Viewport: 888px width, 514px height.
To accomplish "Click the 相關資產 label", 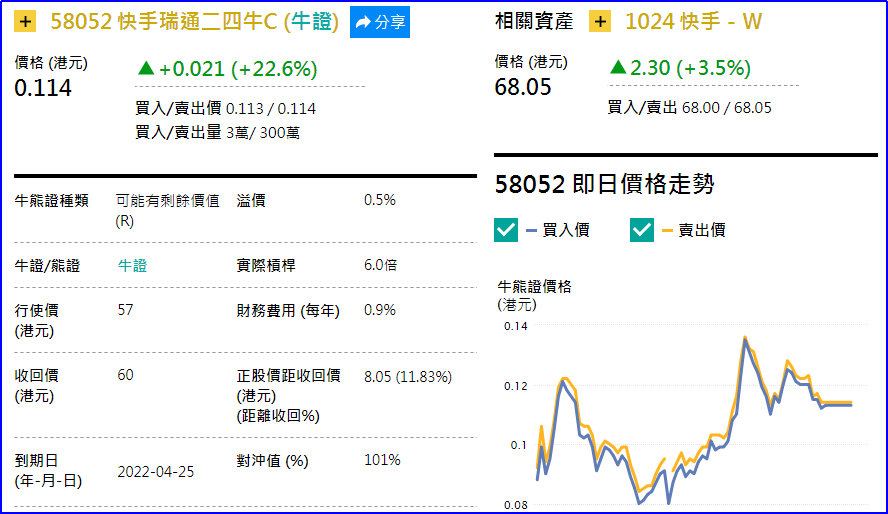I will point(533,22).
